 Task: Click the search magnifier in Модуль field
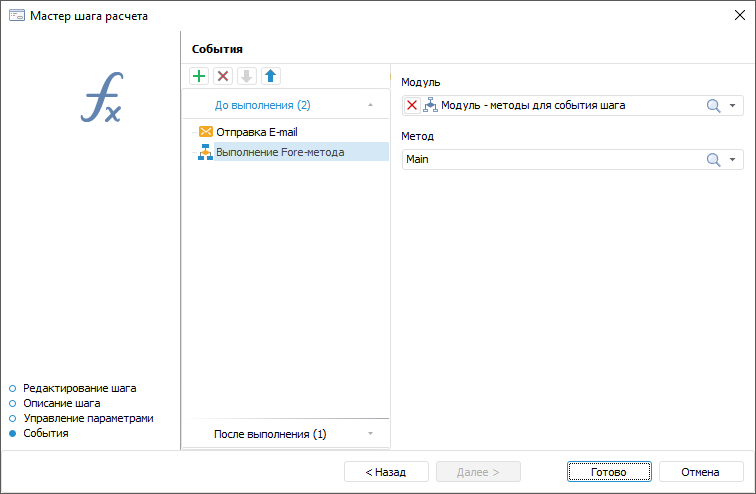[714, 105]
